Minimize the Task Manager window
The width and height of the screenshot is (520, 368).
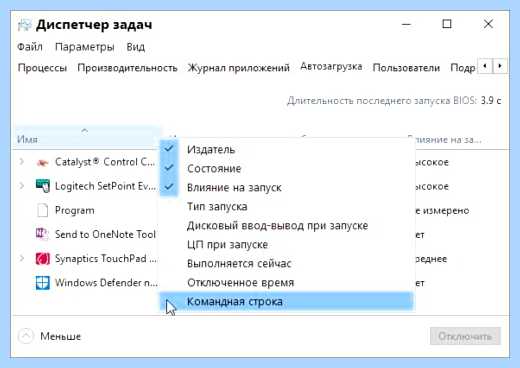point(406,24)
